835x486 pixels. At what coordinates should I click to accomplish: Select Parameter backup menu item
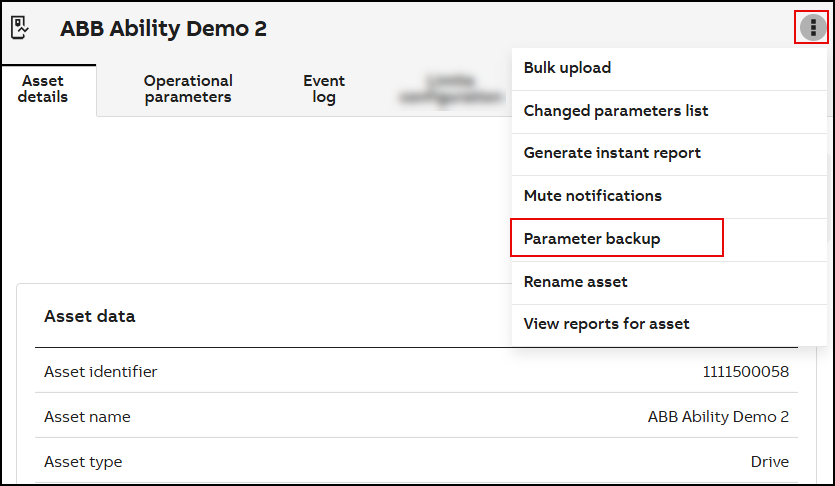click(592, 239)
